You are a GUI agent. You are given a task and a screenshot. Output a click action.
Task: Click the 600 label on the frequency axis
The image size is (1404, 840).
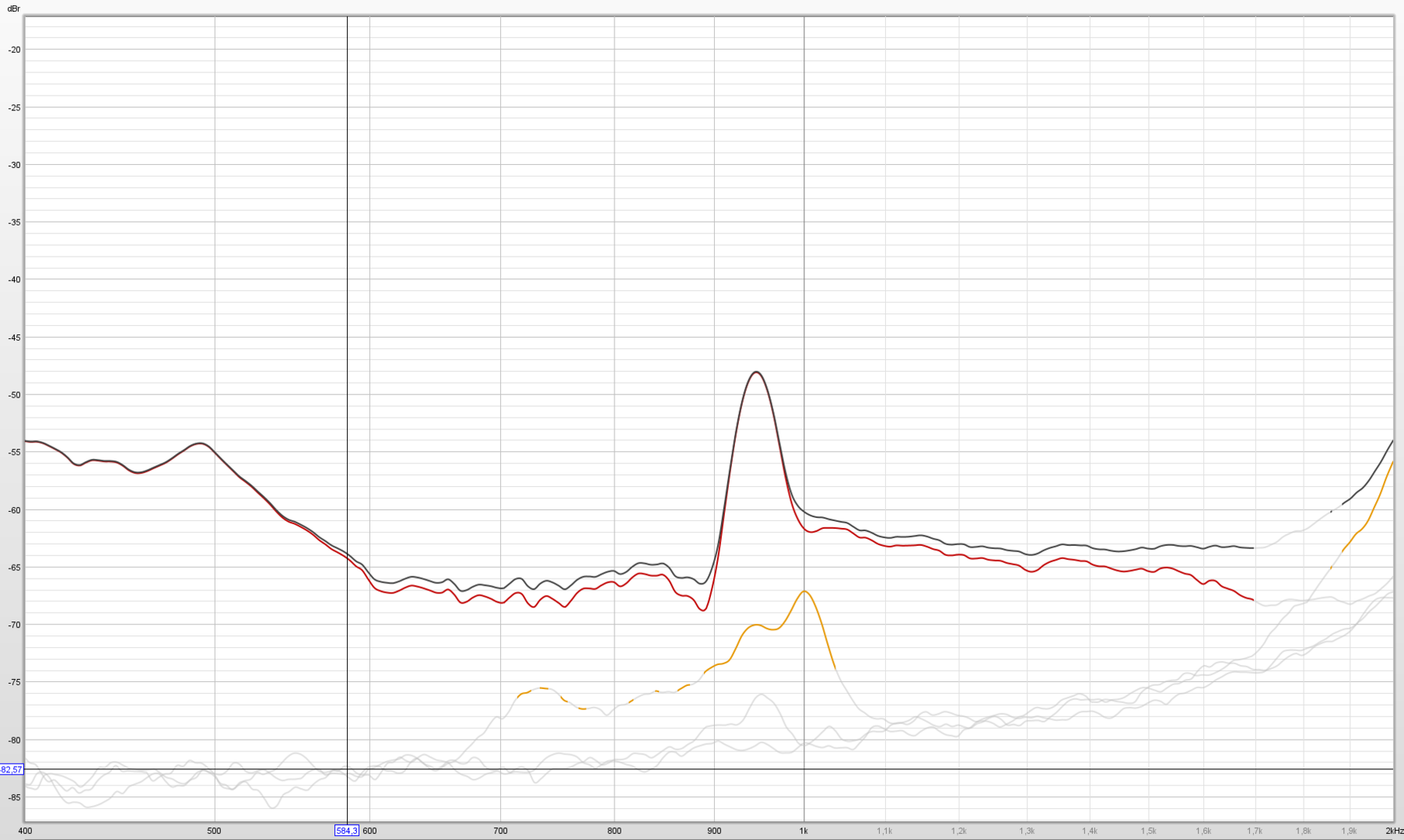tap(369, 831)
